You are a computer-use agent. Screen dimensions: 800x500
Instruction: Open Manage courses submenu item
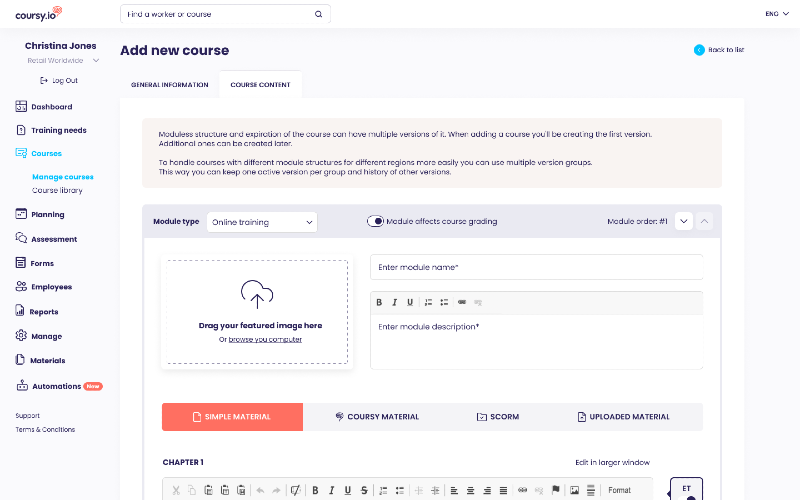63,177
